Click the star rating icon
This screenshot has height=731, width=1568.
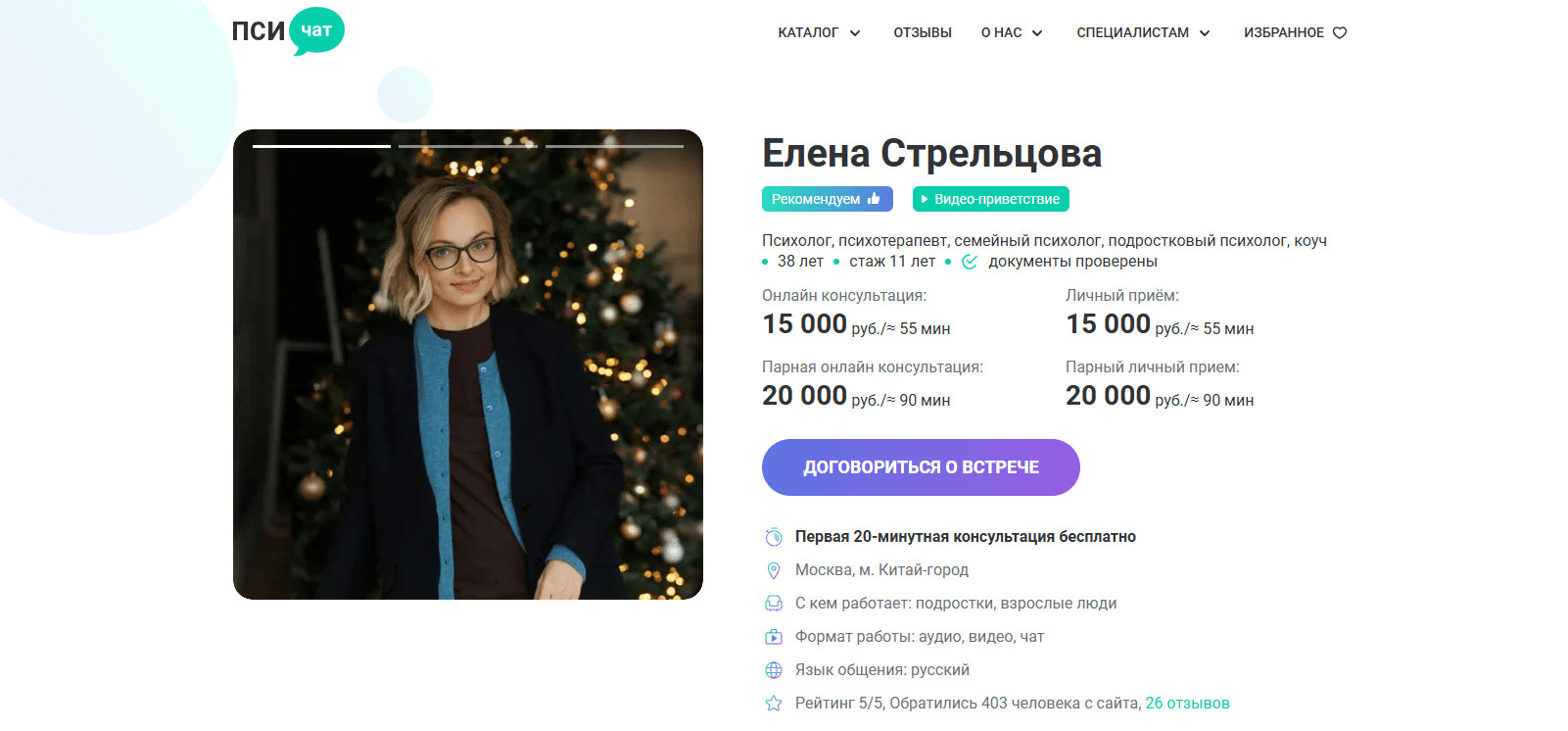pos(774,704)
